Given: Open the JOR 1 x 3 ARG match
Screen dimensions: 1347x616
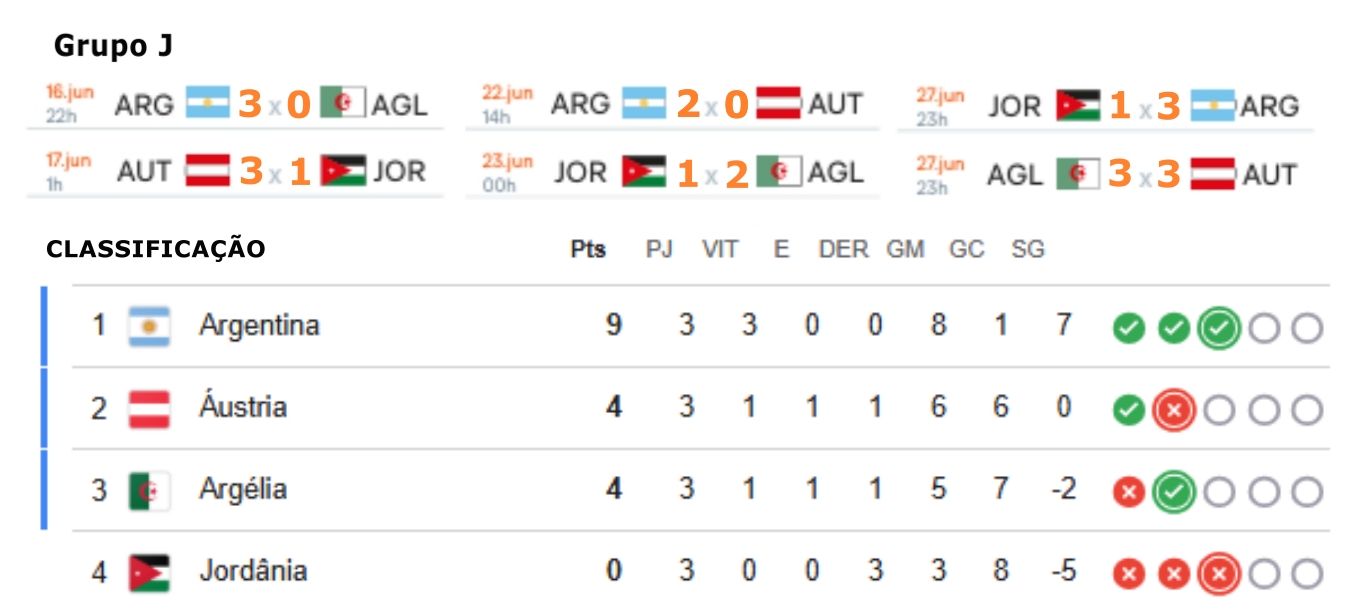Looking at the screenshot, I should pos(1105,105).
